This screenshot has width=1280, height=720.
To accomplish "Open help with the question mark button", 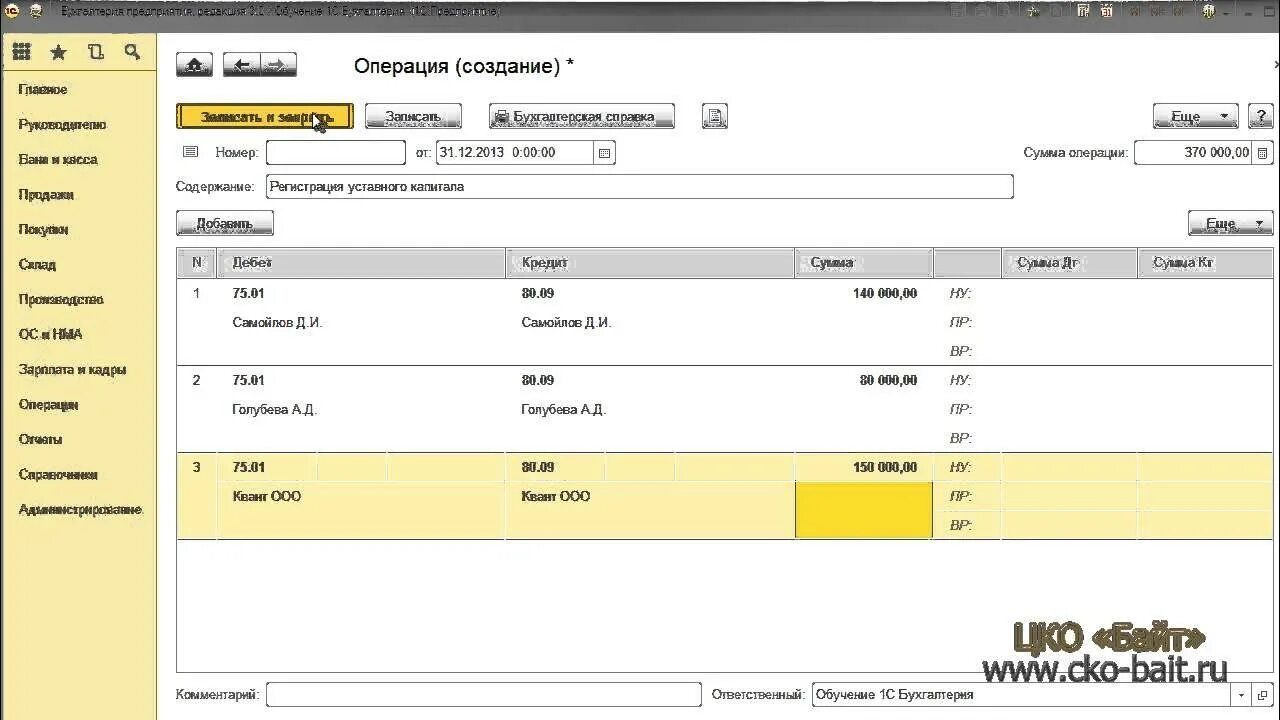I will point(1261,116).
